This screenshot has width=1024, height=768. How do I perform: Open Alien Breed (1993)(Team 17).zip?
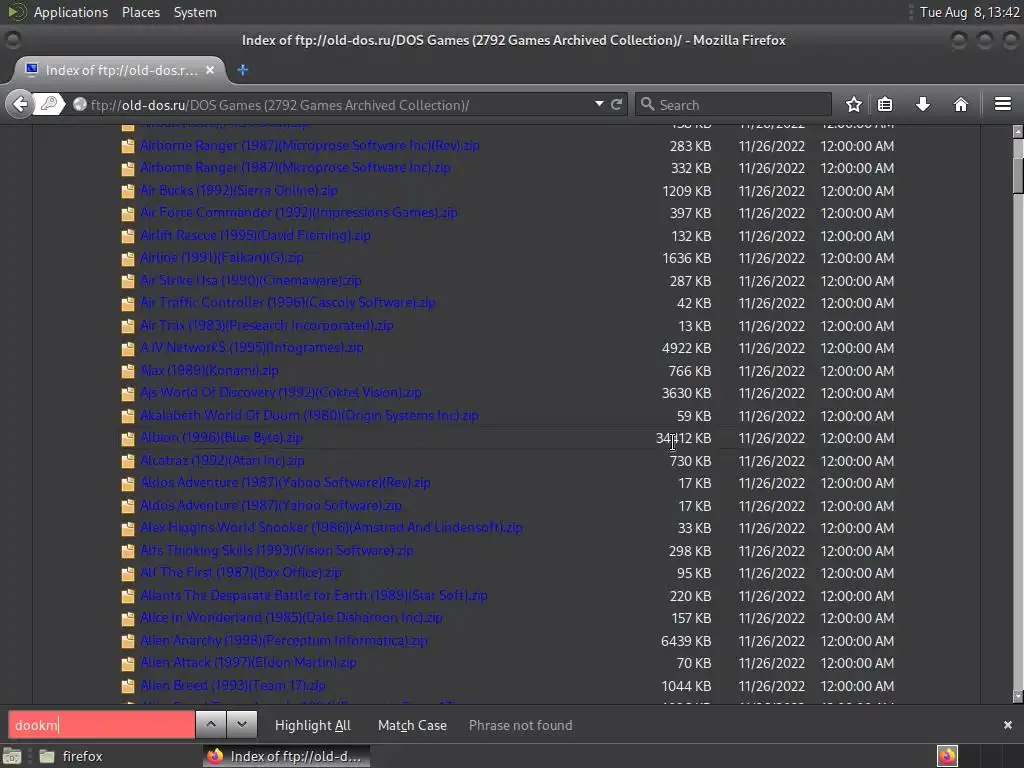click(232, 686)
